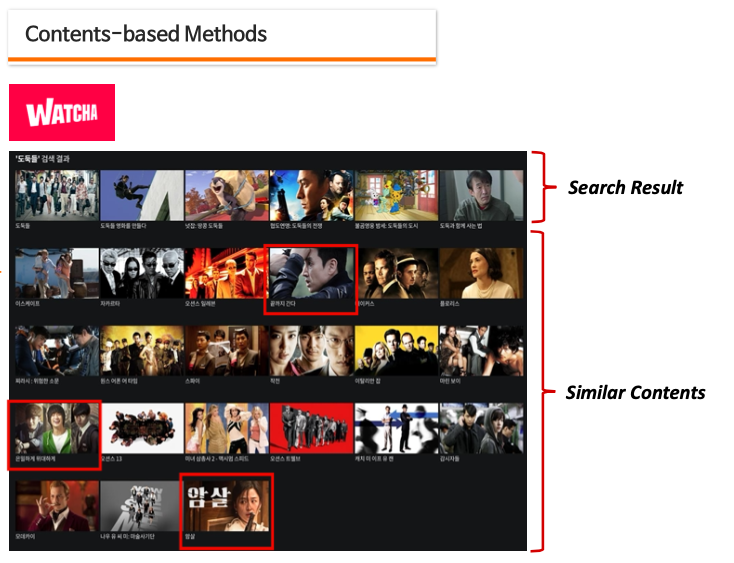
Task: Click the "오션스 13" title text
Action: (x=111, y=459)
